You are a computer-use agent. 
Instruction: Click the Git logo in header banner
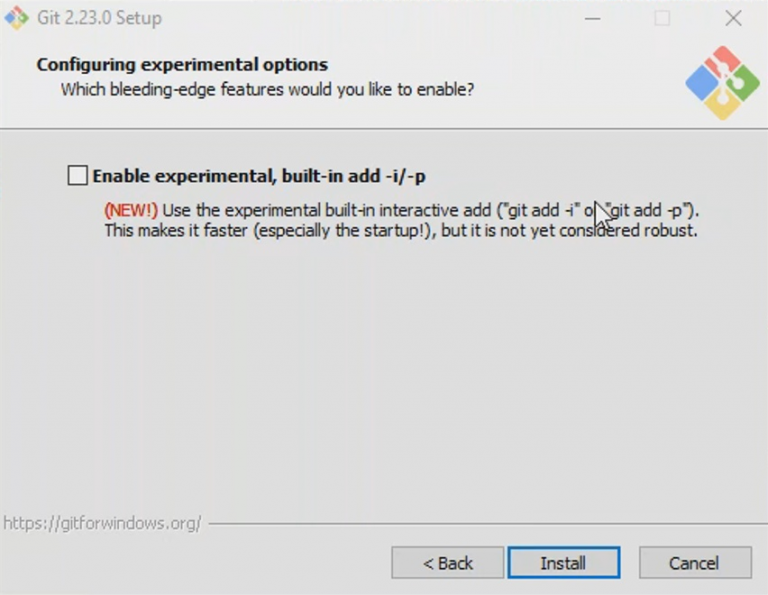click(x=722, y=84)
